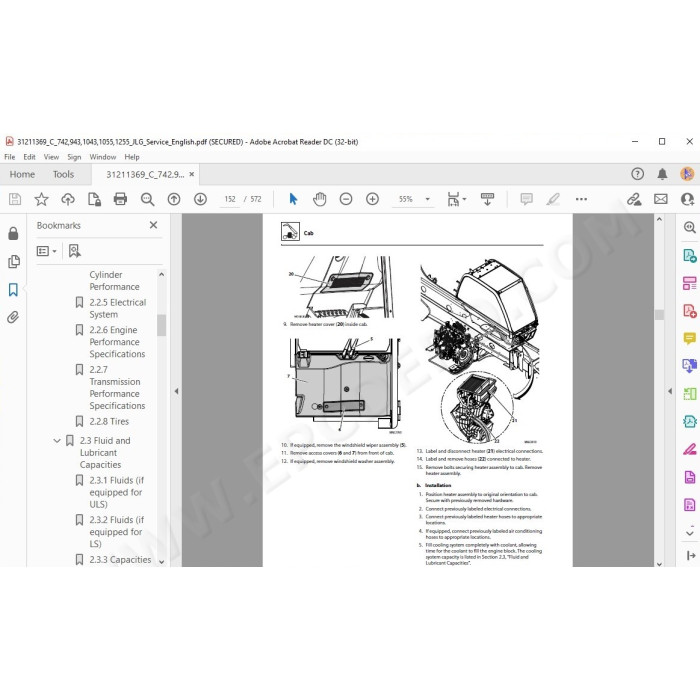Click the Print file icon
Image resolution: width=700 pixels, height=700 pixels.
(x=121, y=199)
